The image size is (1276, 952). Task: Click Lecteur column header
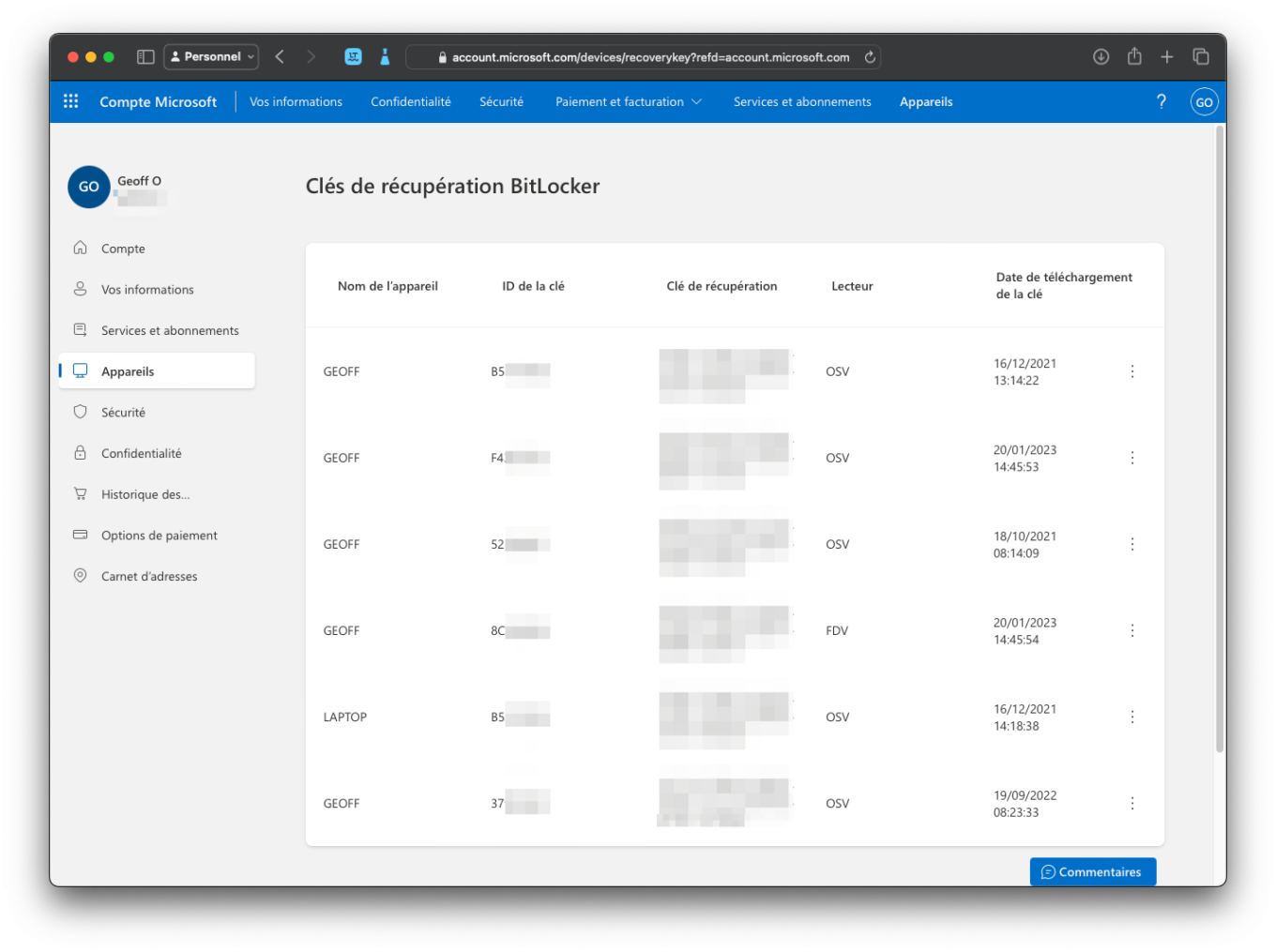[852, 286]
